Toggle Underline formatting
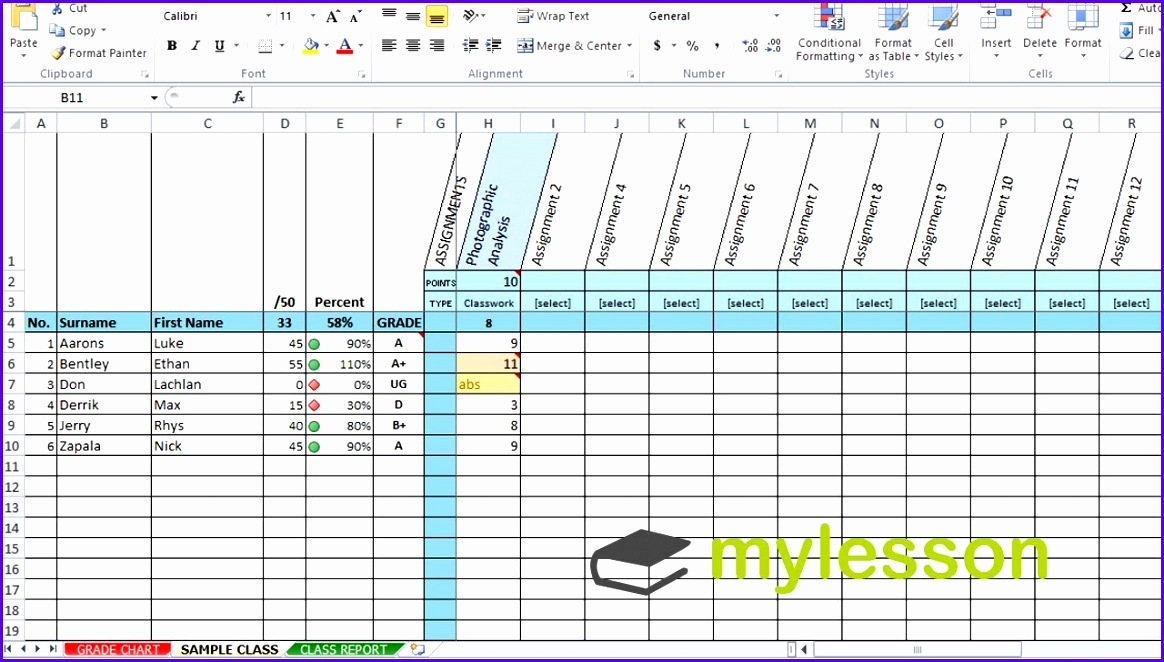The image size is (1164, 662). [x=219, y=46]
